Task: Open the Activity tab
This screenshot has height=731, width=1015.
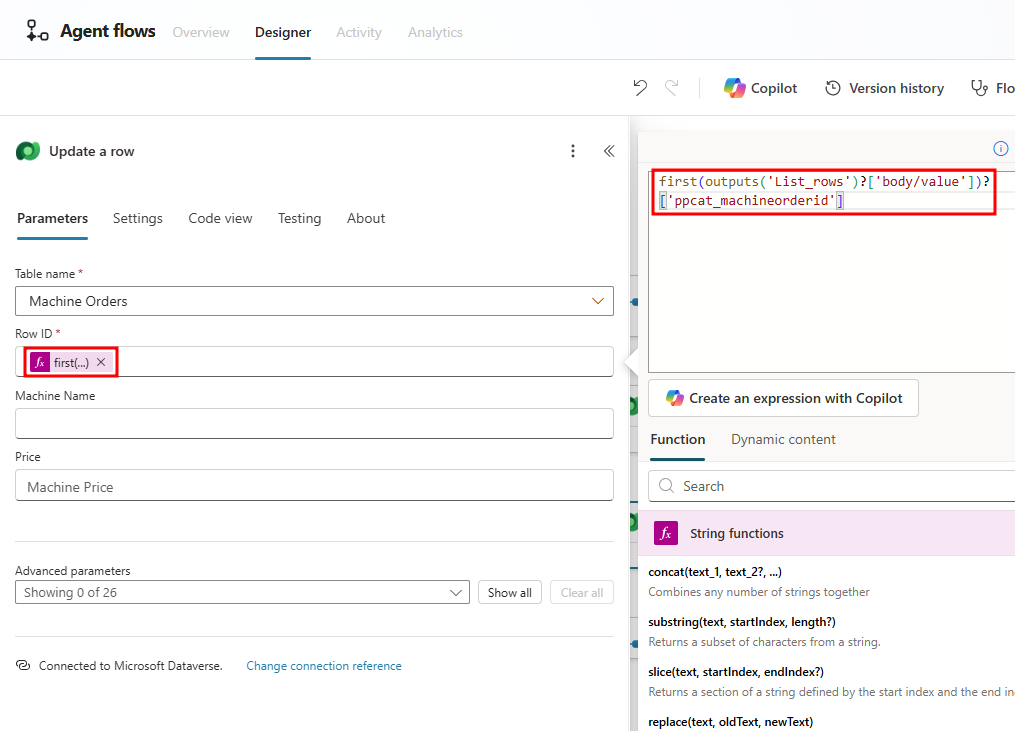Action: coord(359,32)
